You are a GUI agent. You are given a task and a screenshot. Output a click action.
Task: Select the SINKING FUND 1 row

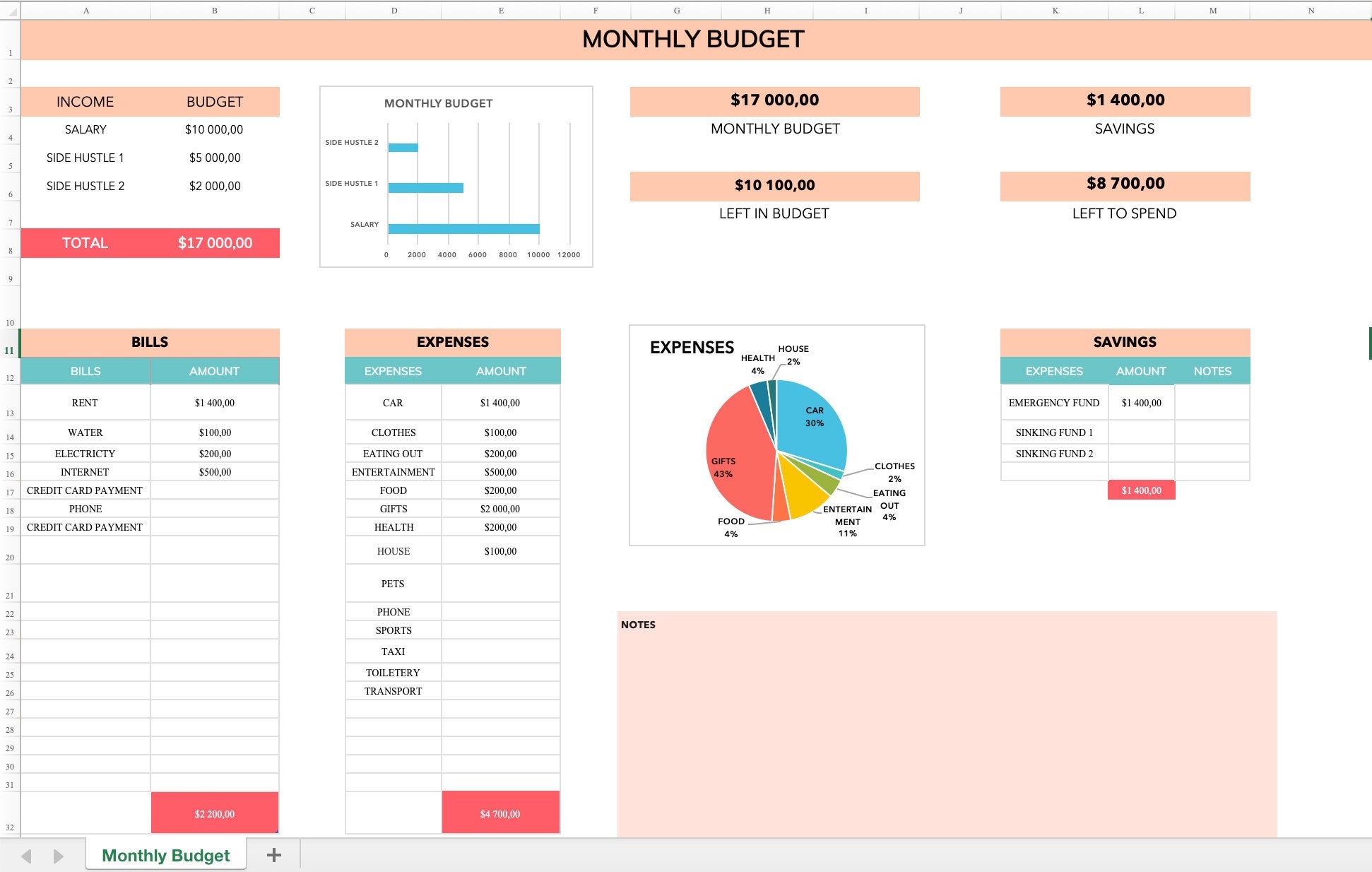(1053, 432)
